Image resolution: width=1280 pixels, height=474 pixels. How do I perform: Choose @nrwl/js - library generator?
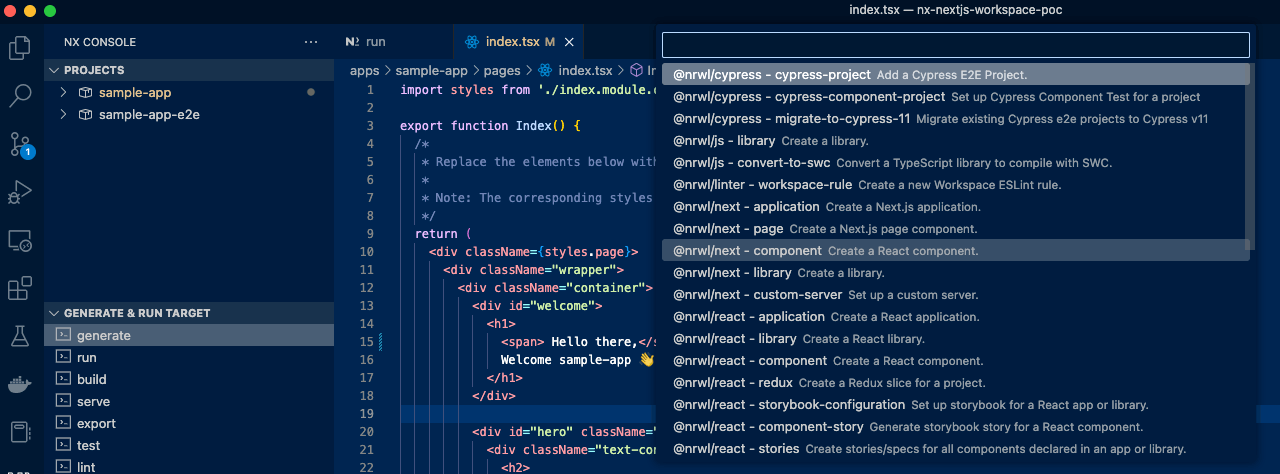point(956,141)
